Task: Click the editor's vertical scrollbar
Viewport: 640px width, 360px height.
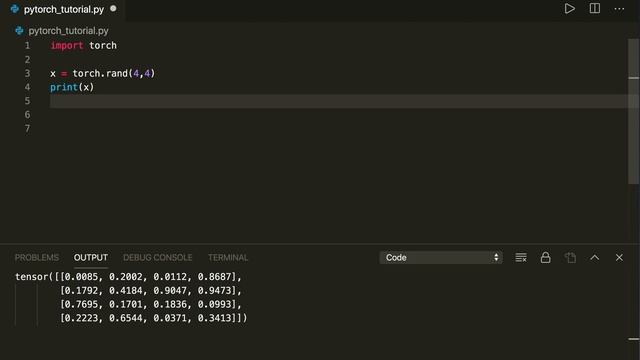Action: (x=633, y=111)
